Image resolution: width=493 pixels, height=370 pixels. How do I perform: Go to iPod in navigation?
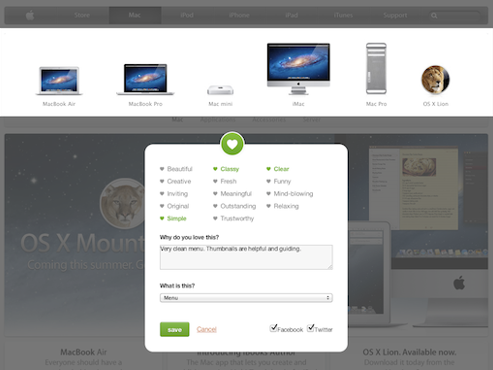click(187, 15)
